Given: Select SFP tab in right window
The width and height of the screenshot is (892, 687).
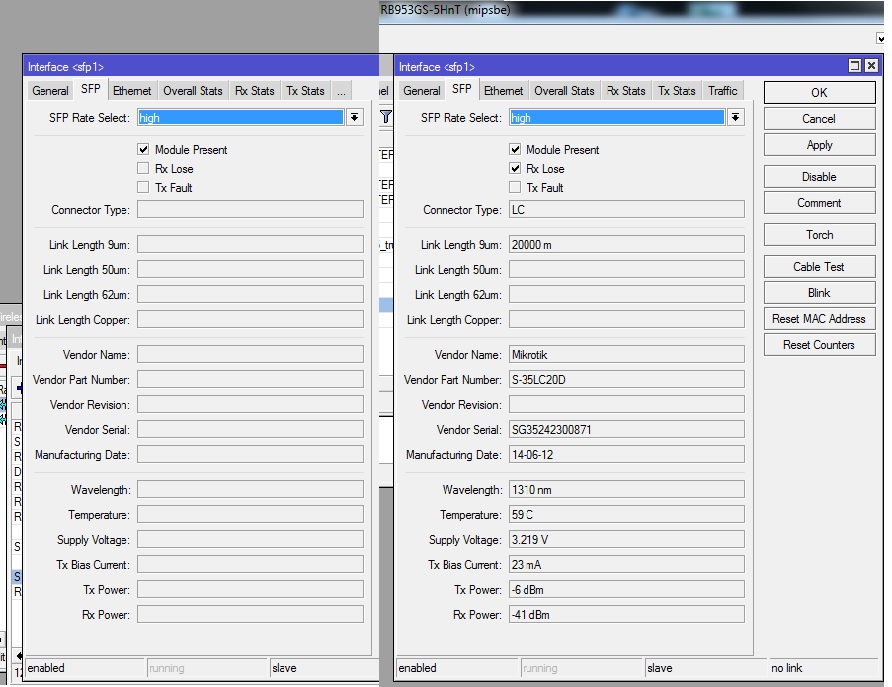Looking at the screenshot, I should pos(461,89).
